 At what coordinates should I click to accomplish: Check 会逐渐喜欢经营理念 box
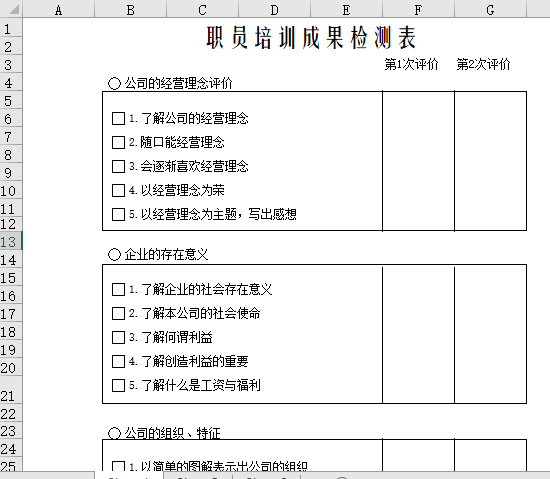(x=118, y=166)
